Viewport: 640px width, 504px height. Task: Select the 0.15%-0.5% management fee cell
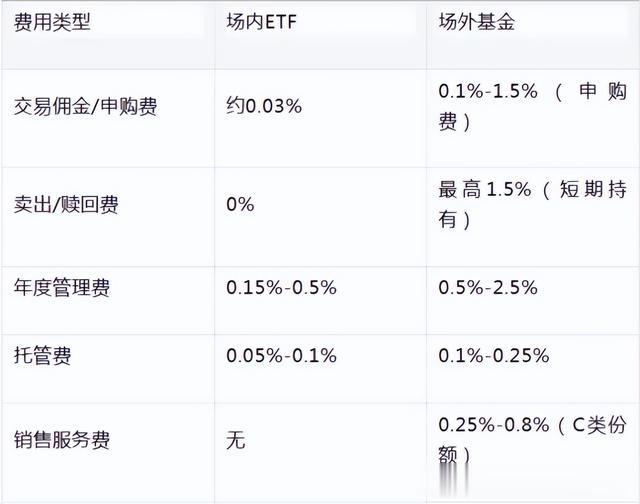282,288
